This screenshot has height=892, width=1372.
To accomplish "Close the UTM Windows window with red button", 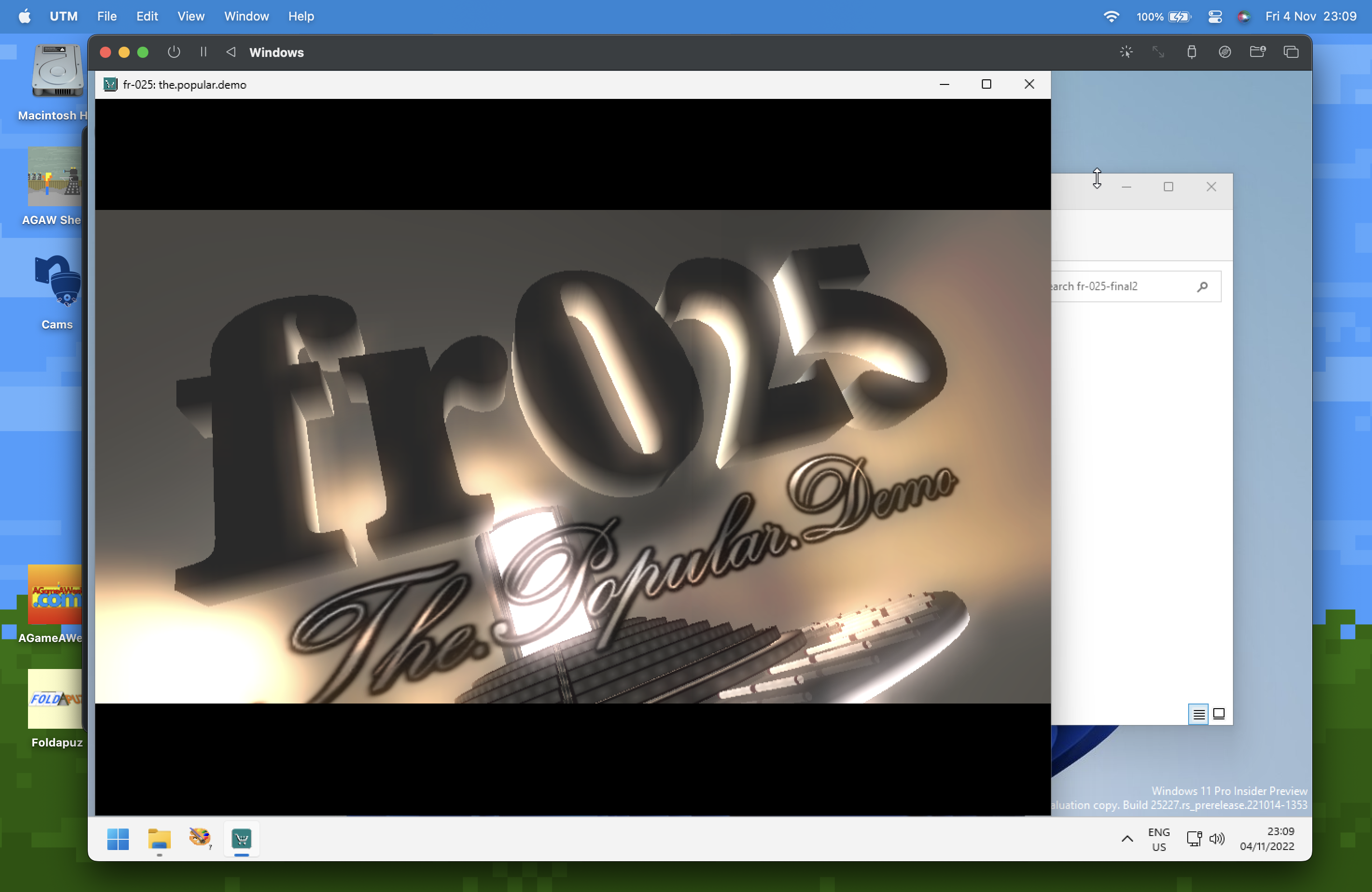I will (105, 52).
